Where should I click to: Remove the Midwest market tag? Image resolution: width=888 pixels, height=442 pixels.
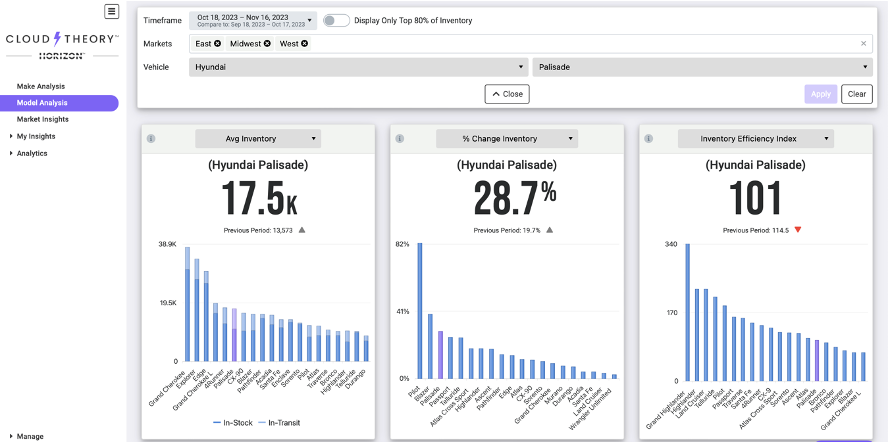coord(267,44)
